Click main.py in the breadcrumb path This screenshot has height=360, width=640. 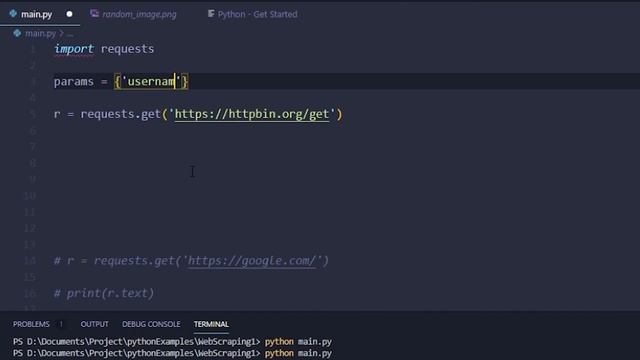tap(40, 33)
